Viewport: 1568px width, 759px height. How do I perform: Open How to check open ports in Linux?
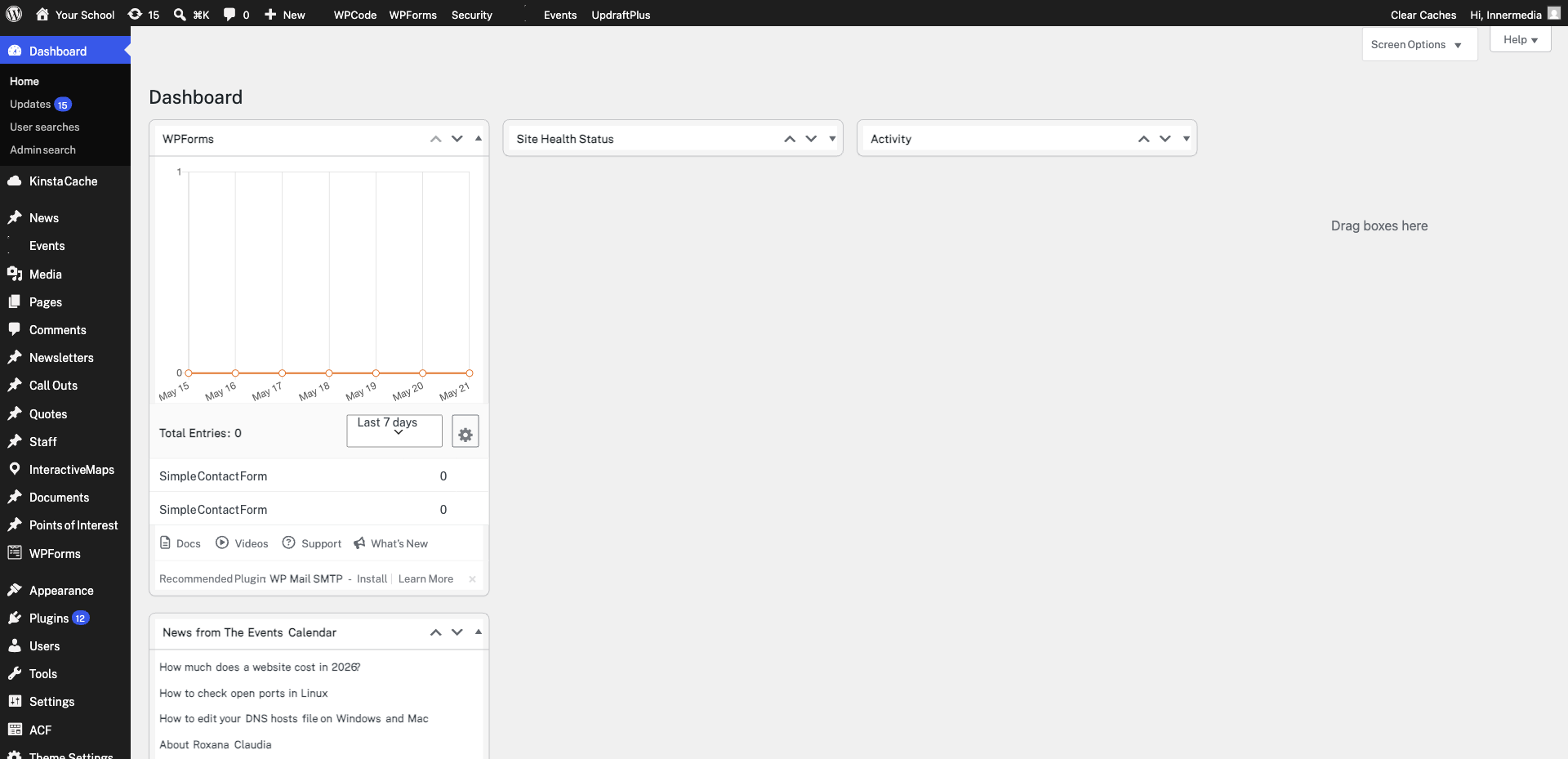click(243, 693)
